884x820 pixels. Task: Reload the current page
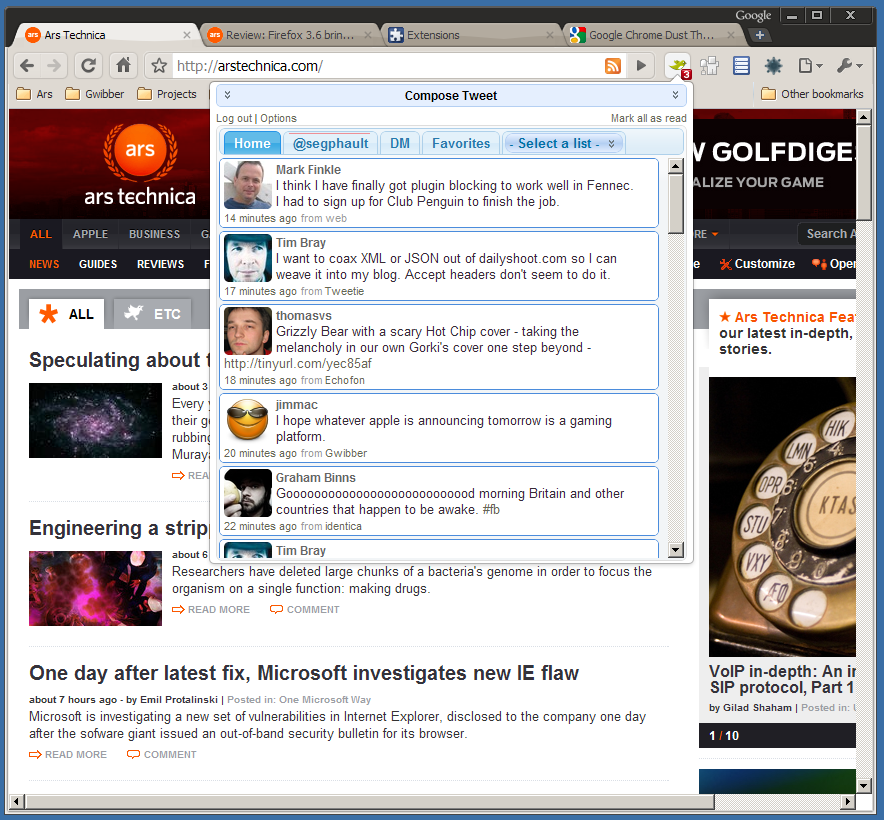coord(88,66)
